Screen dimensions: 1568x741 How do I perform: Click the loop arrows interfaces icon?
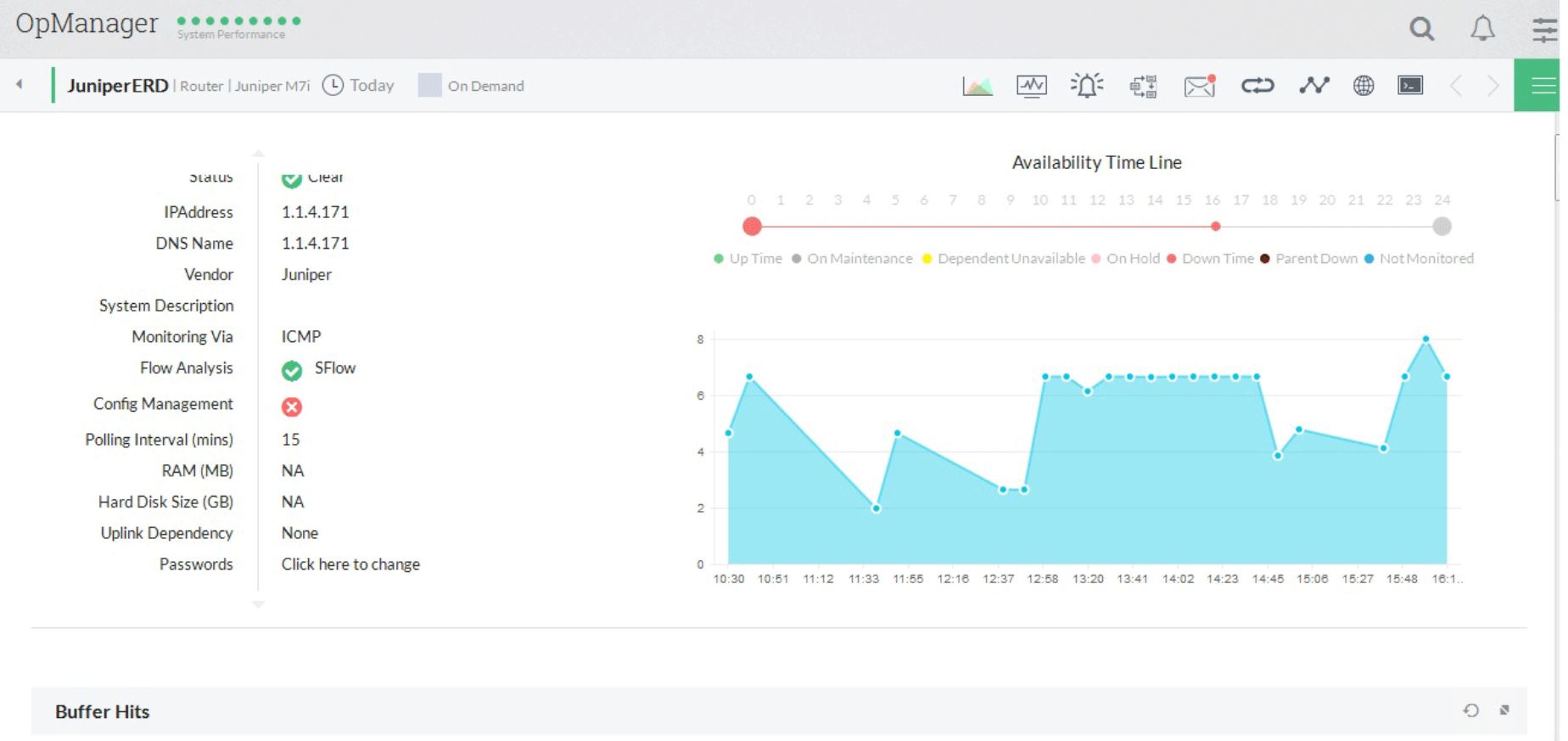click(1257, 86)
